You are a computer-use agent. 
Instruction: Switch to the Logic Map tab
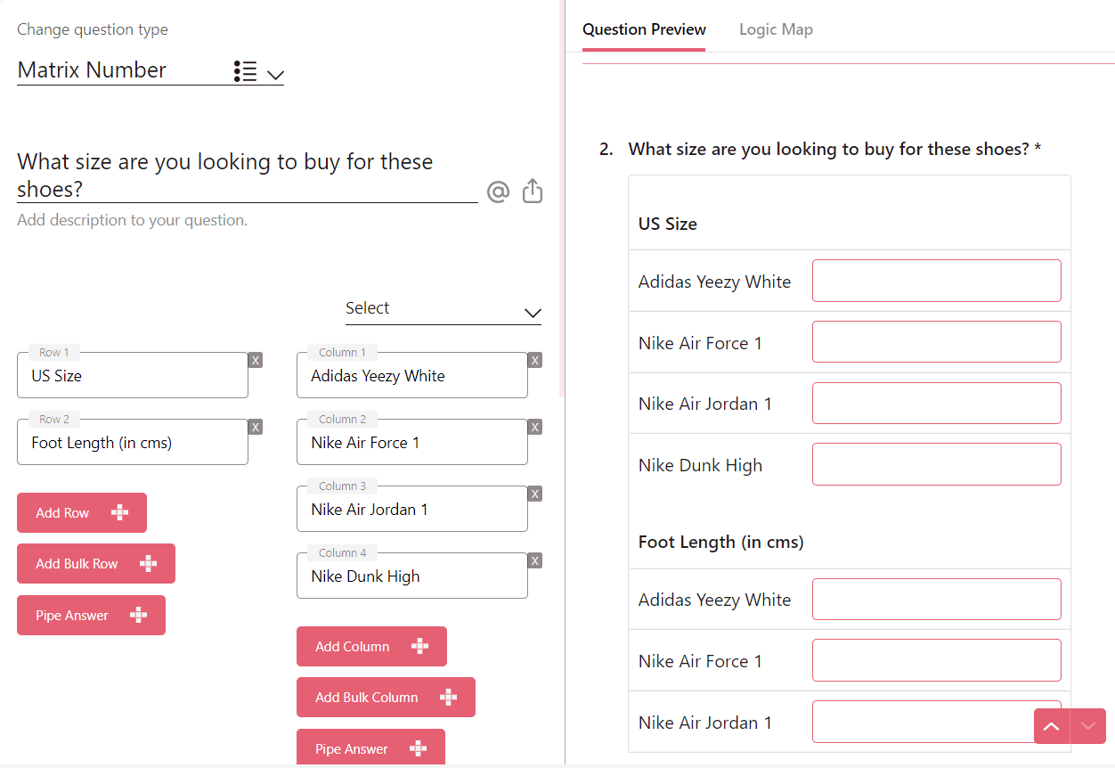pyautogui.click(x=775, y=29)
